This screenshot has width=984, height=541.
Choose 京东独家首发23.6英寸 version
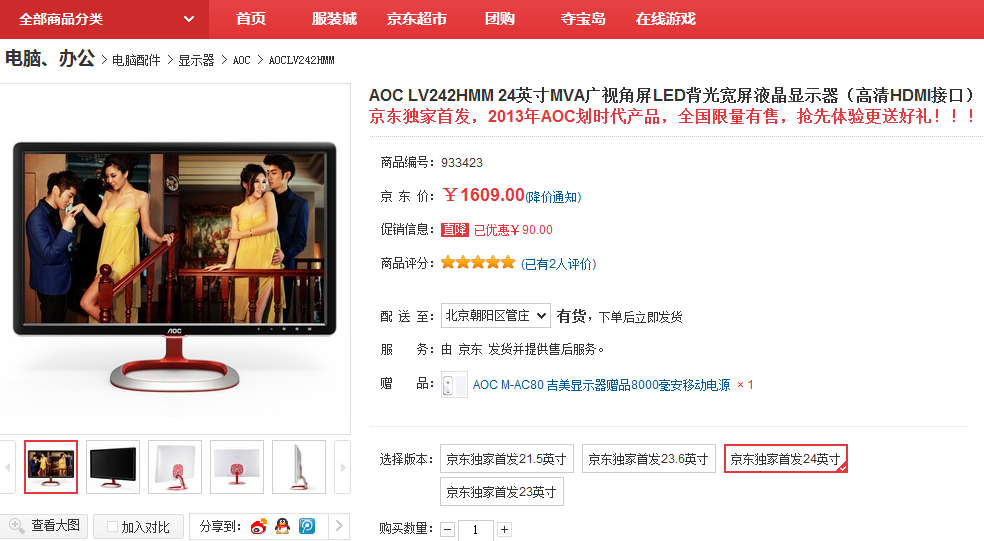click(648, 459)
